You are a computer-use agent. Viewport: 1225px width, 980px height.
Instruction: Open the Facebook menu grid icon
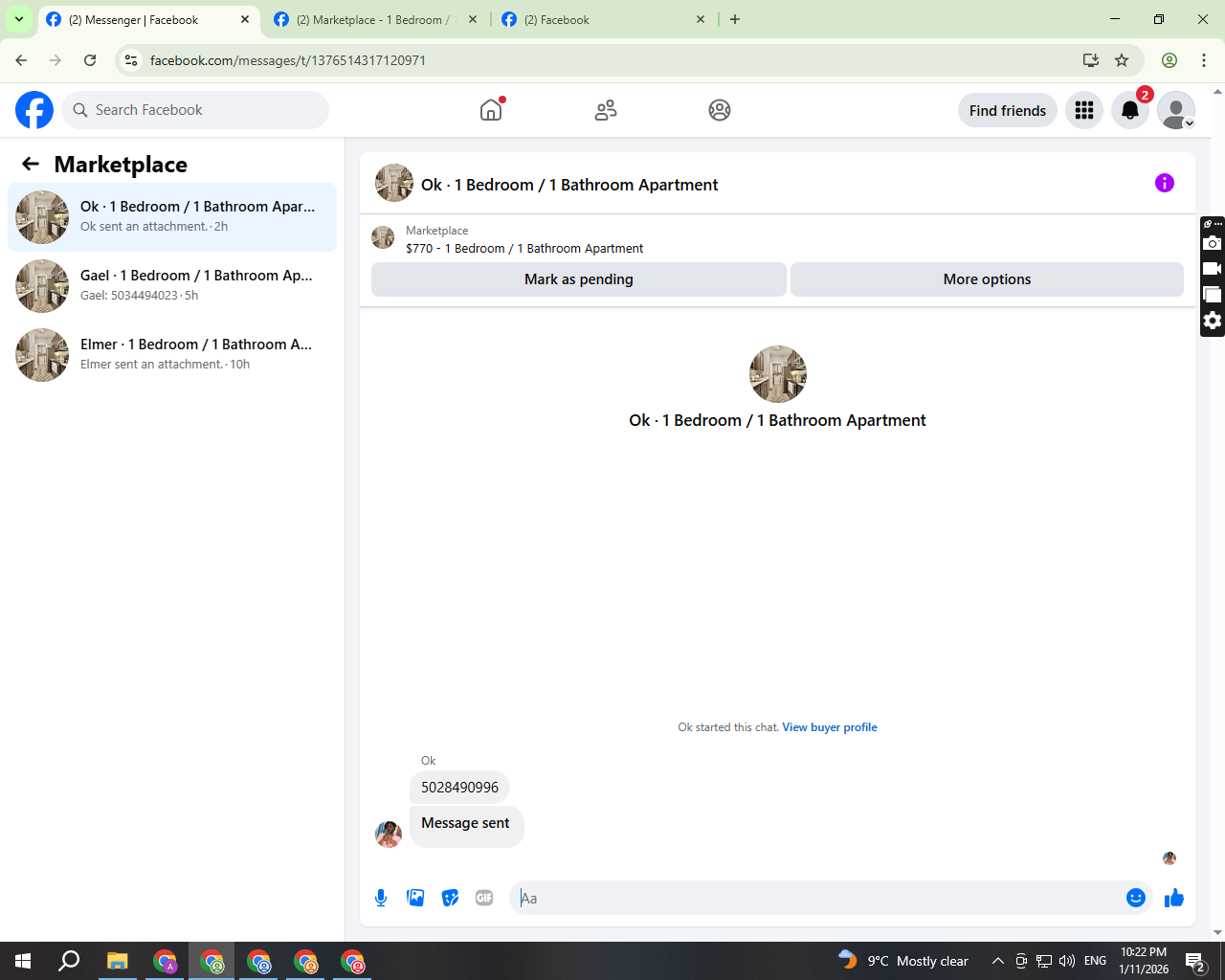1084,110
